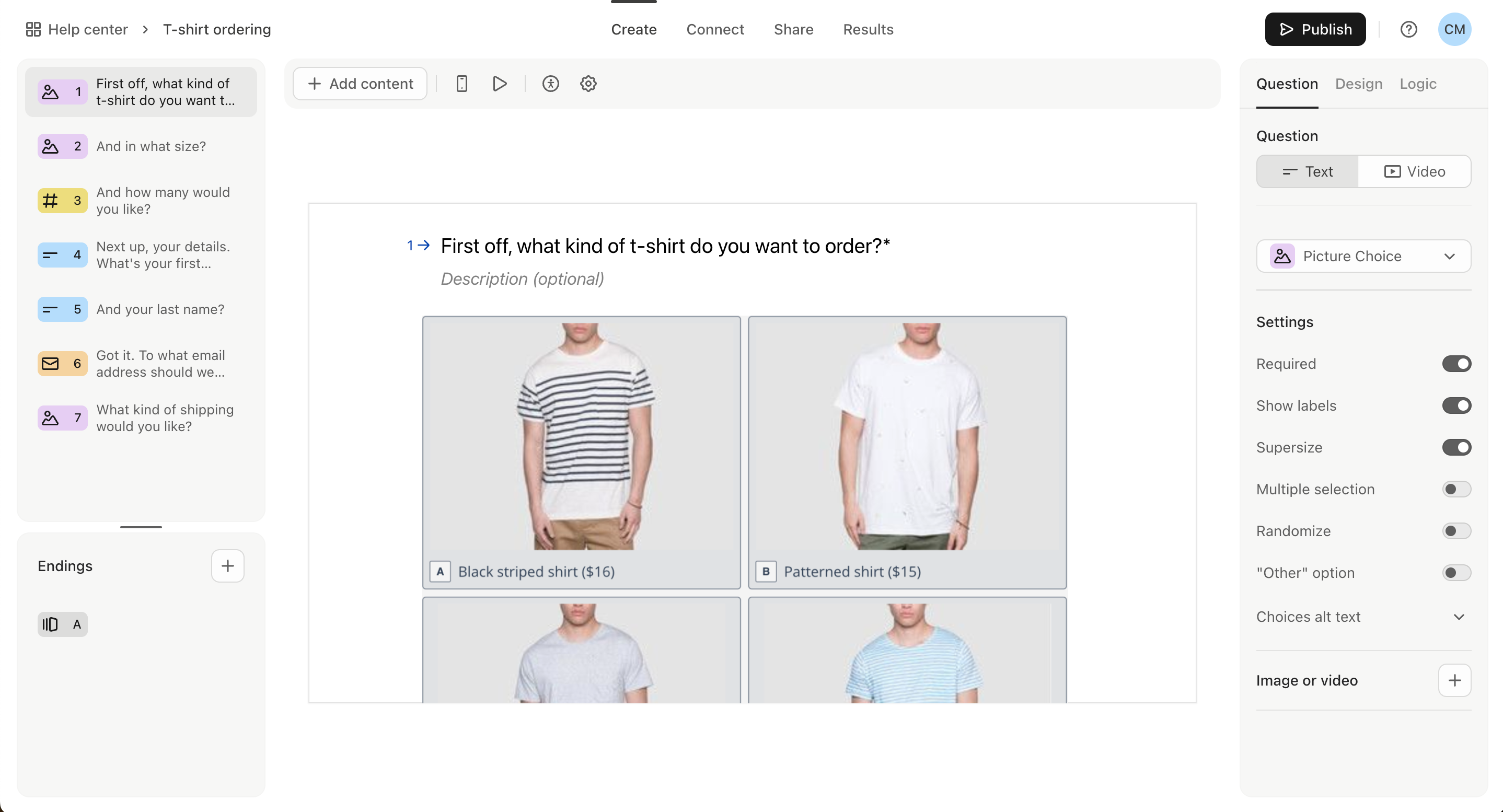Select Text question format
This screenshot has width=1503, height=812.
pos(1308,171)
